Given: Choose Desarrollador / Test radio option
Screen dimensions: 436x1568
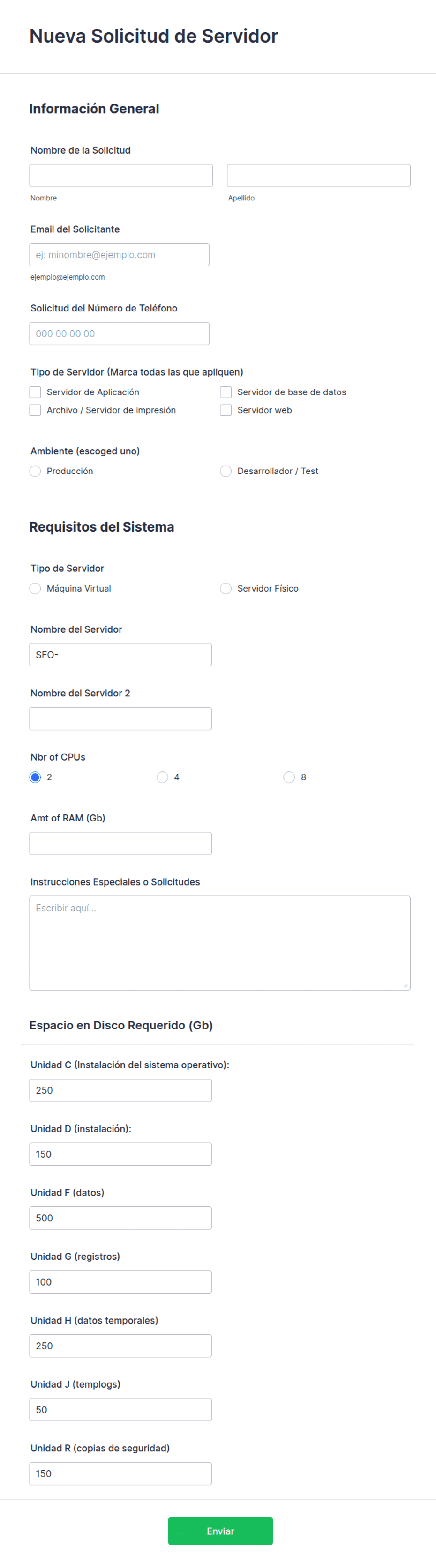Looking at the screenshot, I should (x=226, y=471).
